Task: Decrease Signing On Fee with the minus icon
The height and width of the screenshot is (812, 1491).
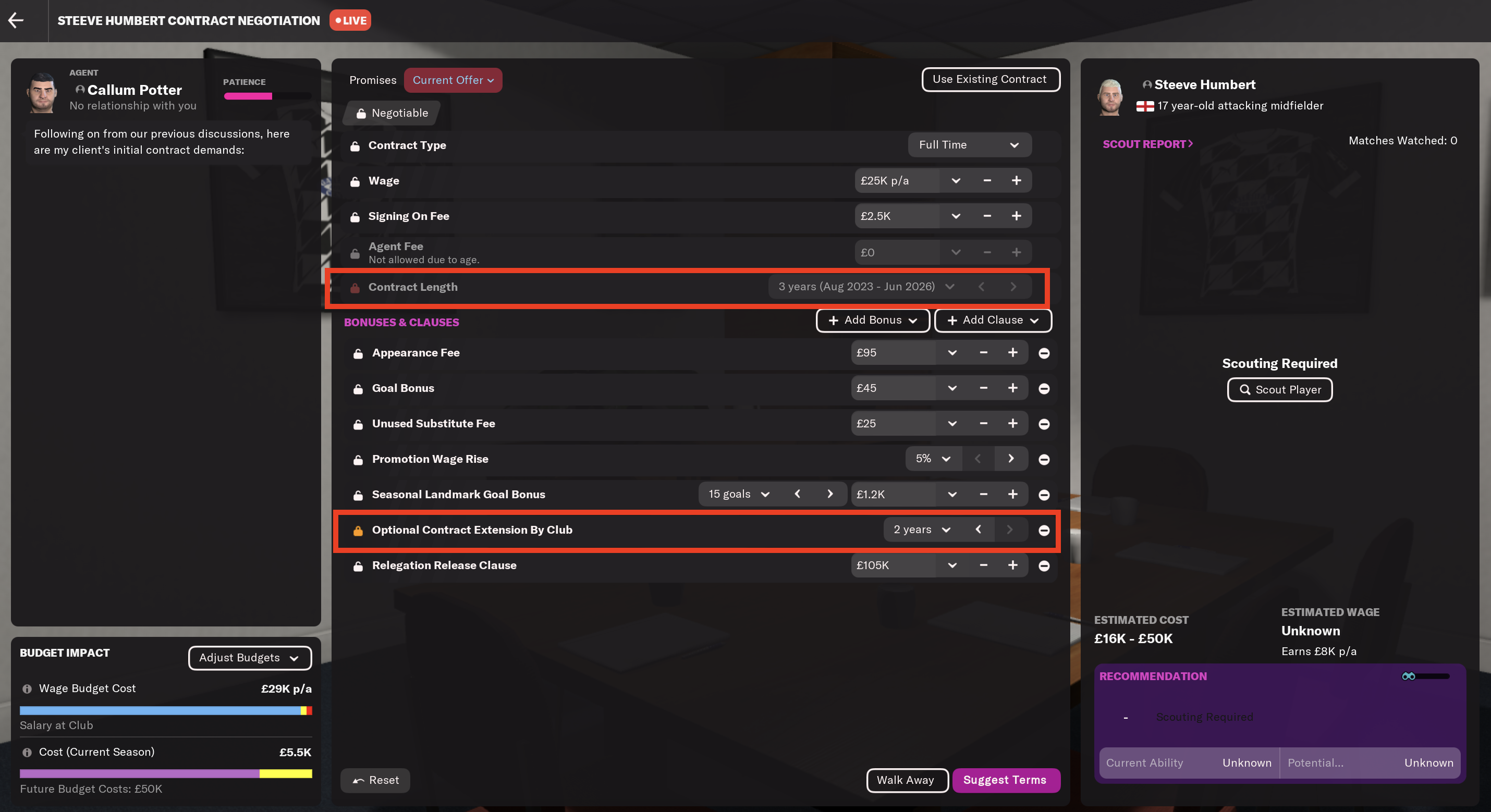Action: click(987, 216)
